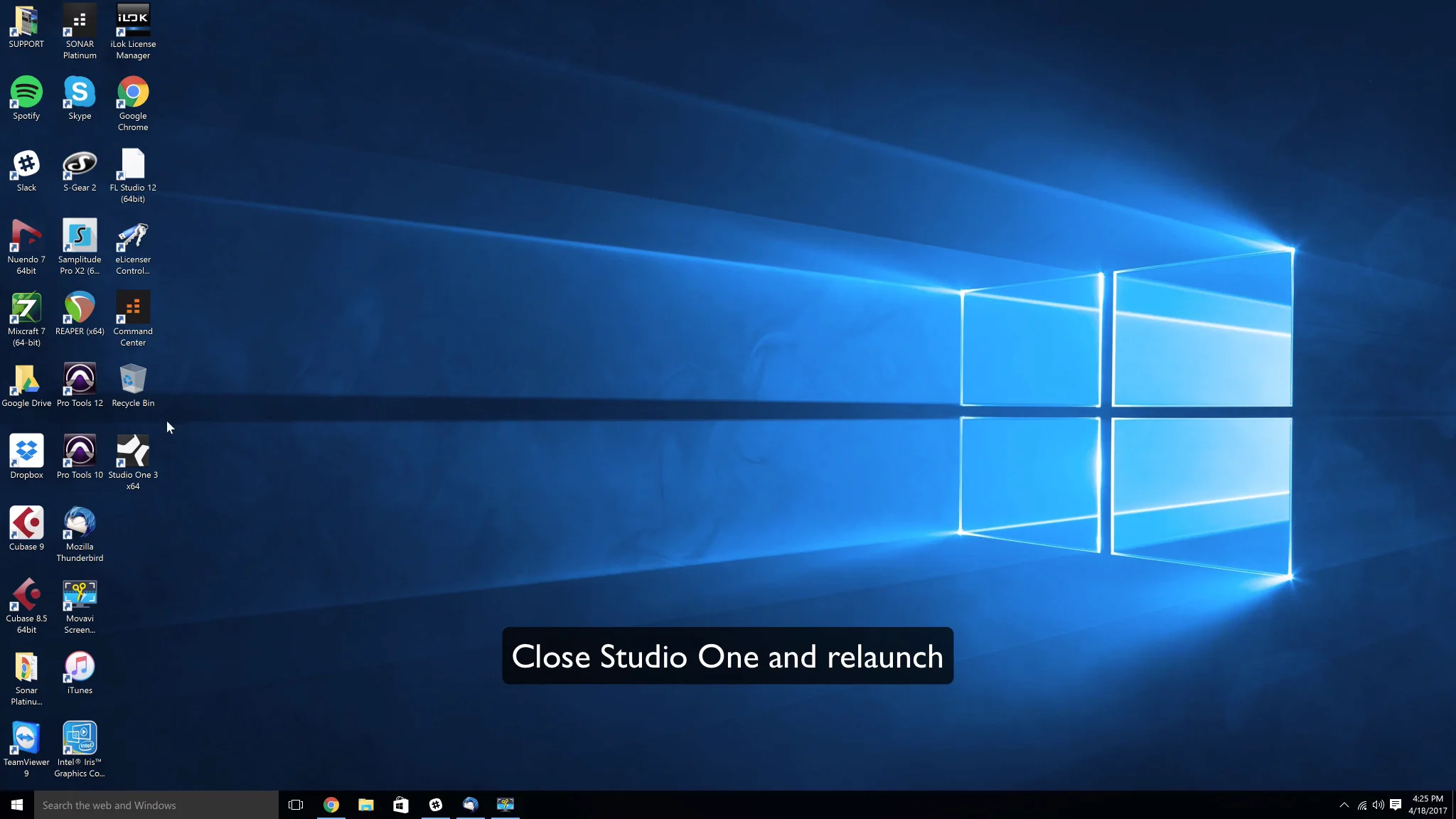Click the Command Center desktop icon
This screenshot has height=819, width=1456.
click(133, 320)
